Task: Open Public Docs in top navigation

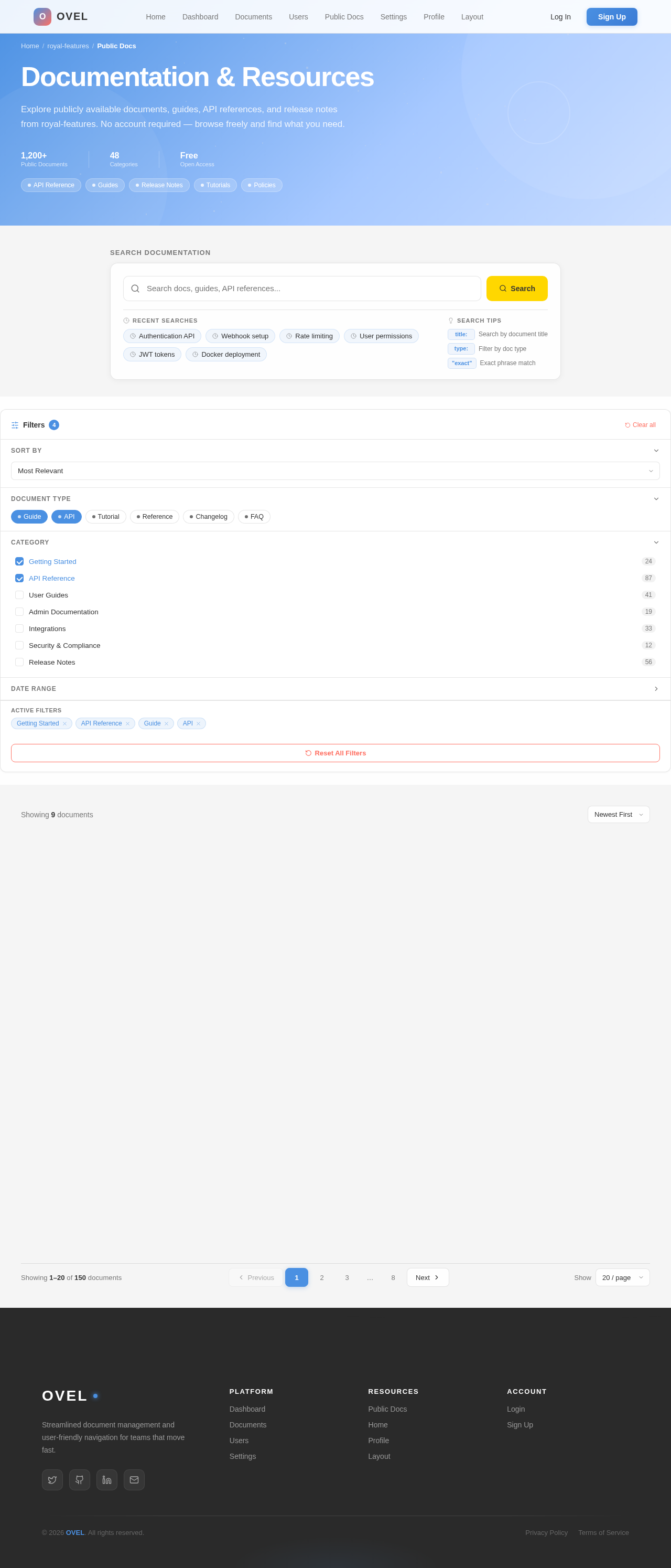Action: (x=344, y=17)
